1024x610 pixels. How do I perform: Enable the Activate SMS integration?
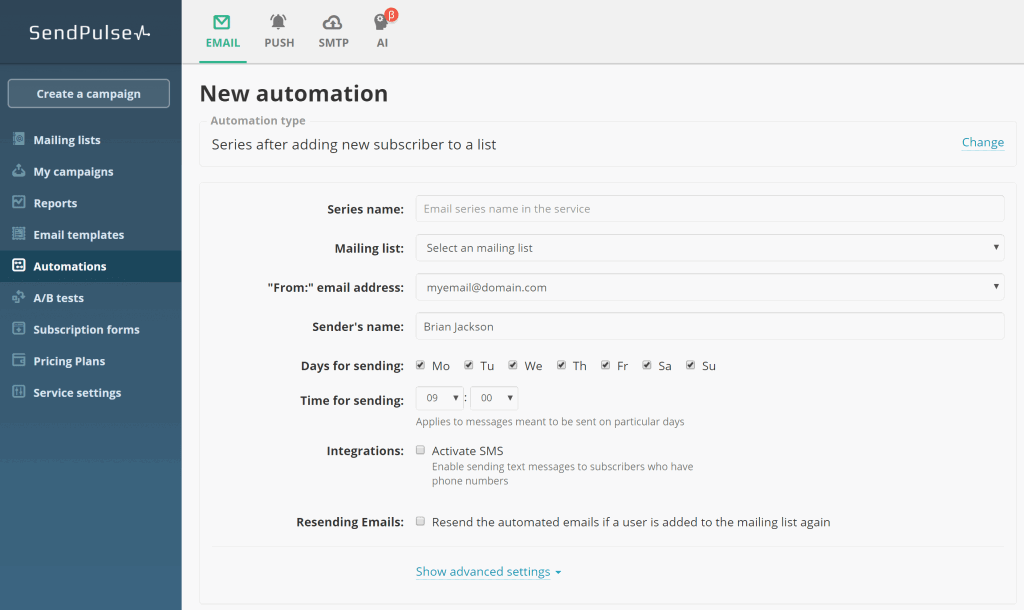[x=420, y=449]
